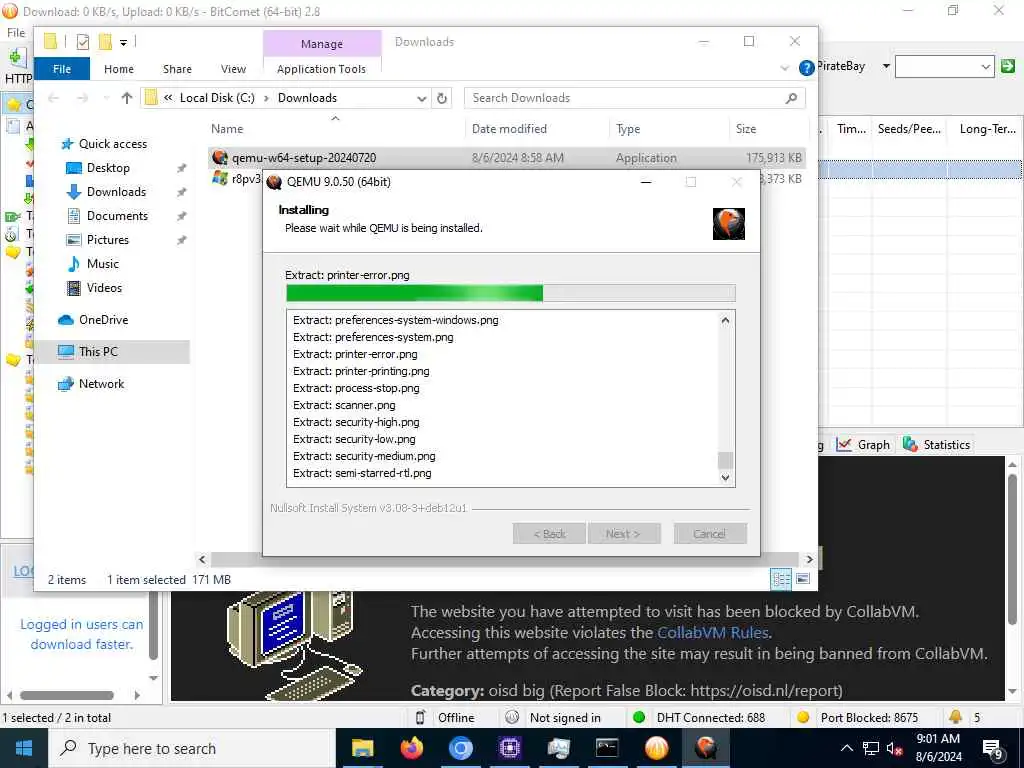
Task: Click the Seeds/Peers column in BitComet
Action: point(909,129)
